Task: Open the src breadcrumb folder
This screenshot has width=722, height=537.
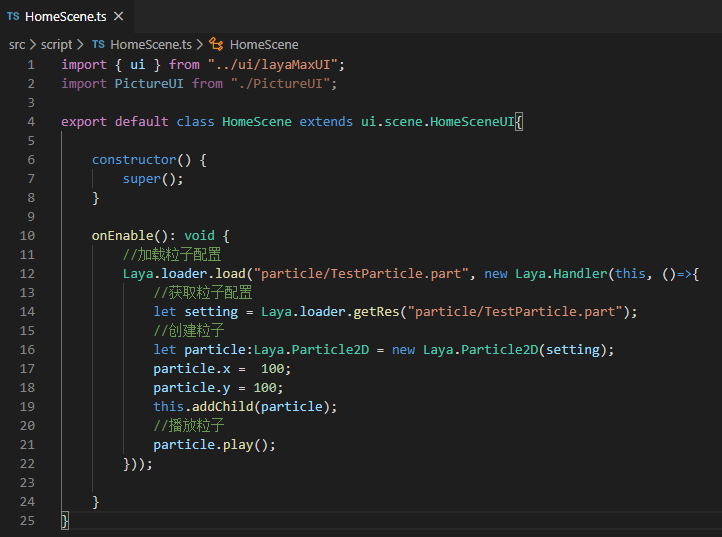Action: pos(17,44)
